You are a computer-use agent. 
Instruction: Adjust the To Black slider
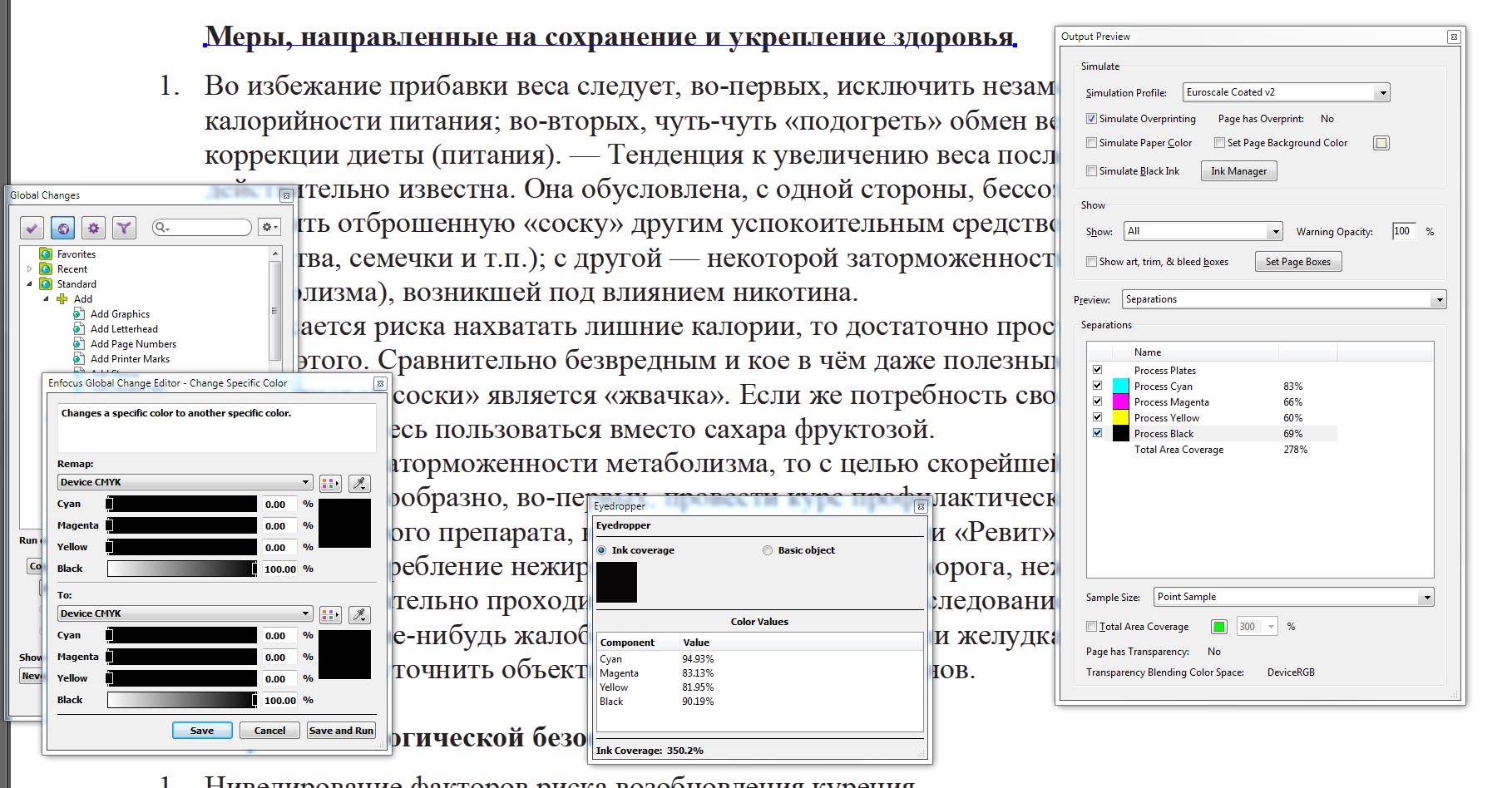point(182,700)
